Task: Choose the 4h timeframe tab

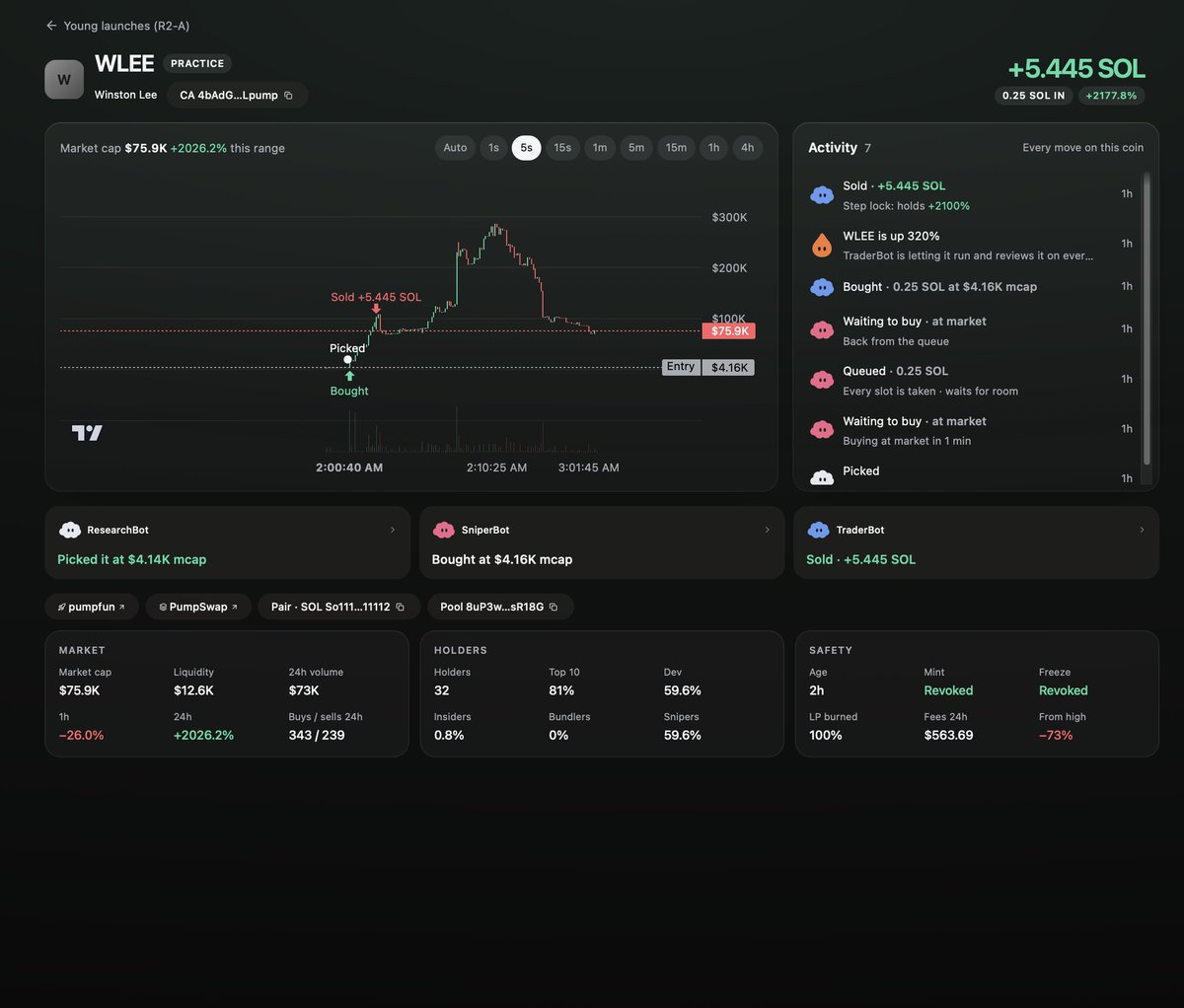Action: click(x=748, y=148)
